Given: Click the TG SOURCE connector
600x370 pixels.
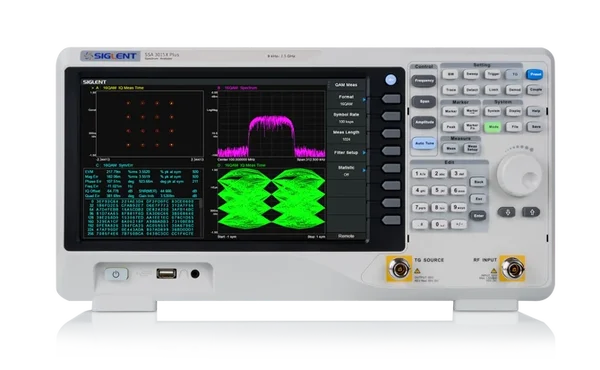Looking at the screenshot, I should [x=399, y=269].
